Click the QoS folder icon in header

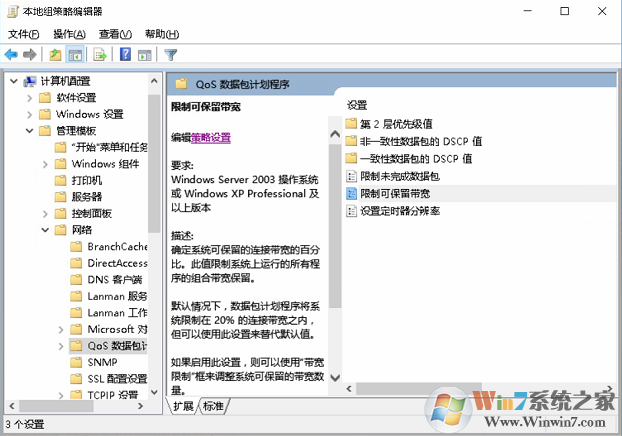(x=181, y=84)
